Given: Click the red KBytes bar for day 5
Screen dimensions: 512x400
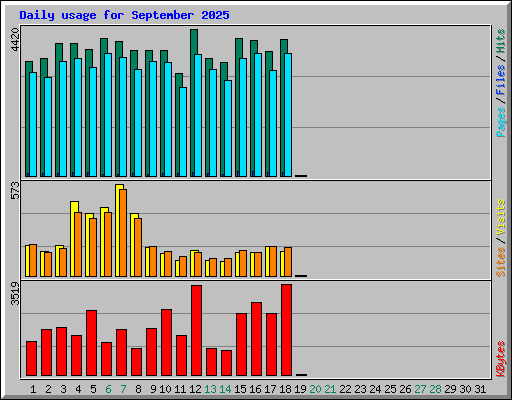Looking at the screenshot, I should point(91,343).
